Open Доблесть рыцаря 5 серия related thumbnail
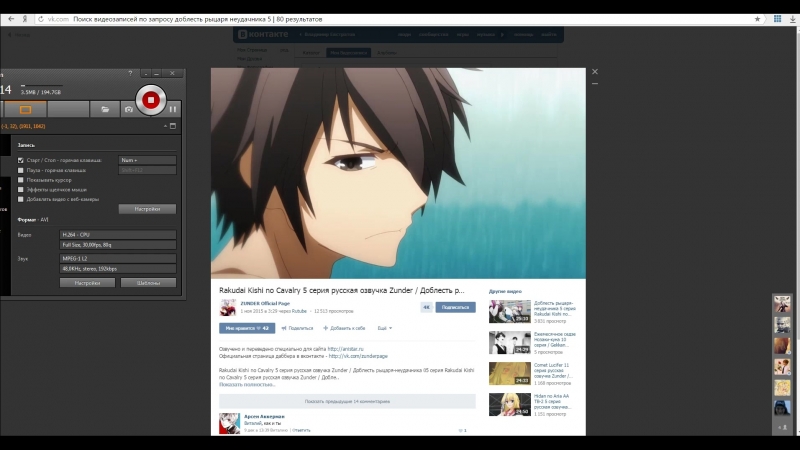800x450 pixels. tap(510, 312)
